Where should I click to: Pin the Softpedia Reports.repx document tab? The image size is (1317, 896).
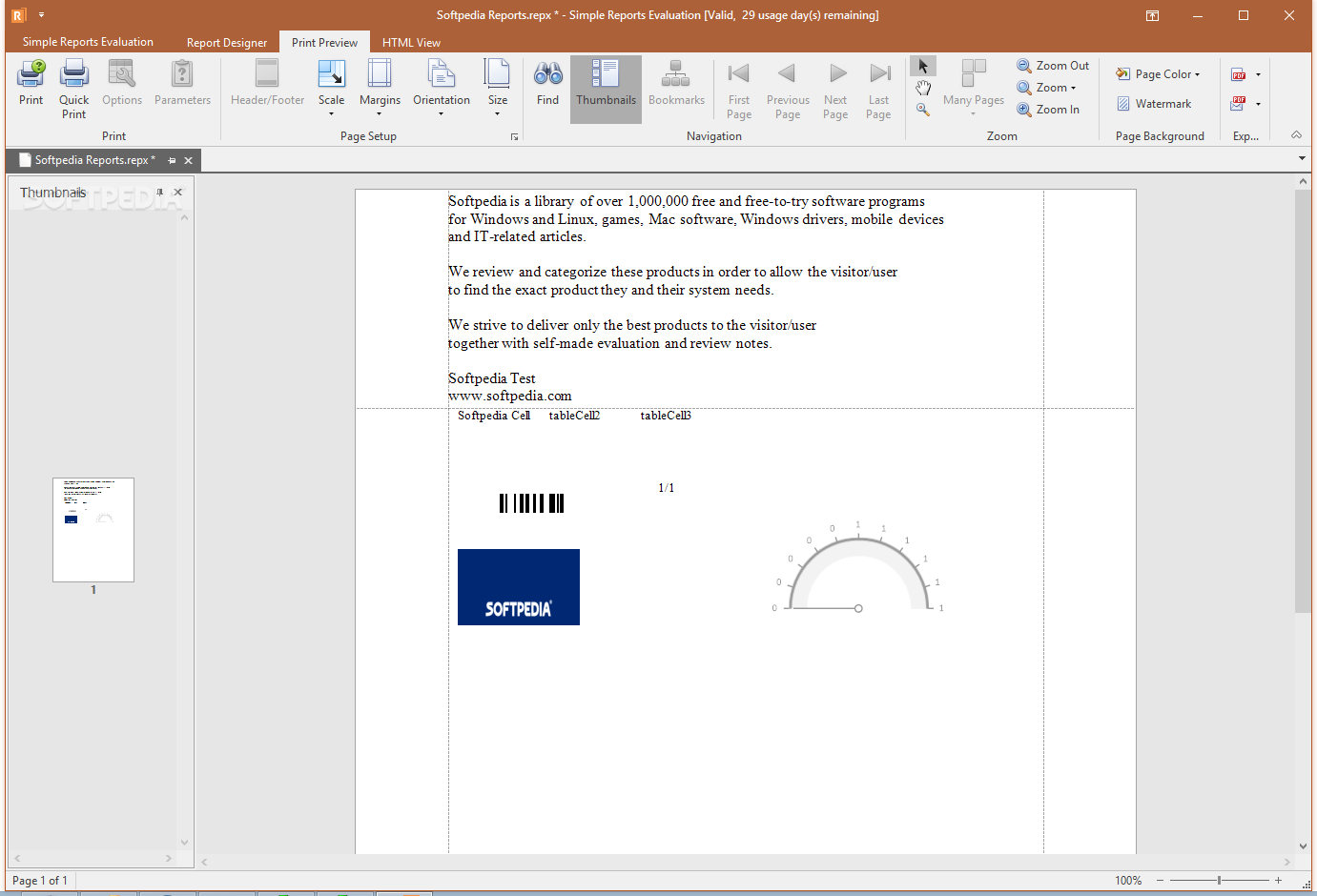[x=172, y=160]
